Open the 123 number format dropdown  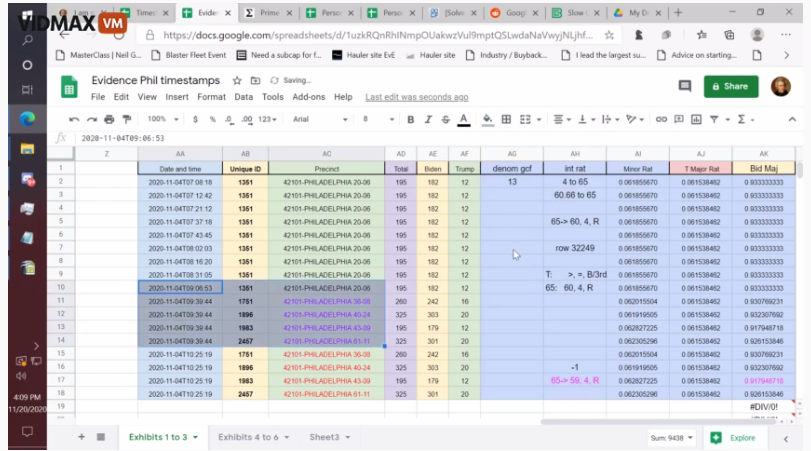click(267, 119)
